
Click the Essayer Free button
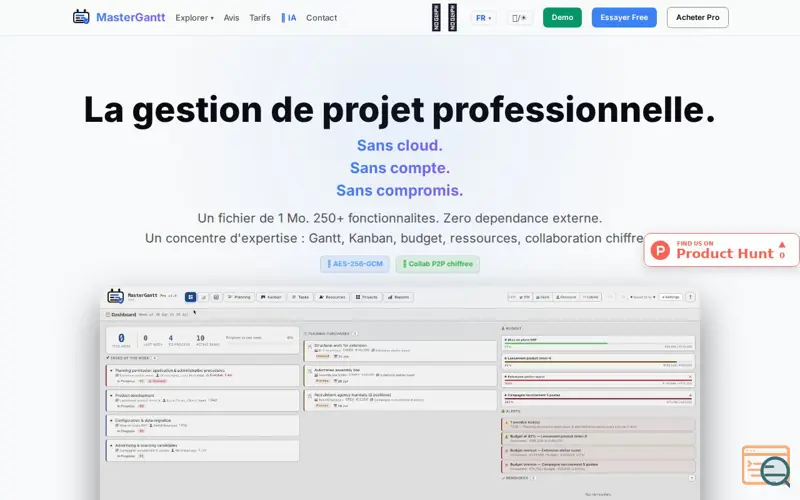[624, 17]
